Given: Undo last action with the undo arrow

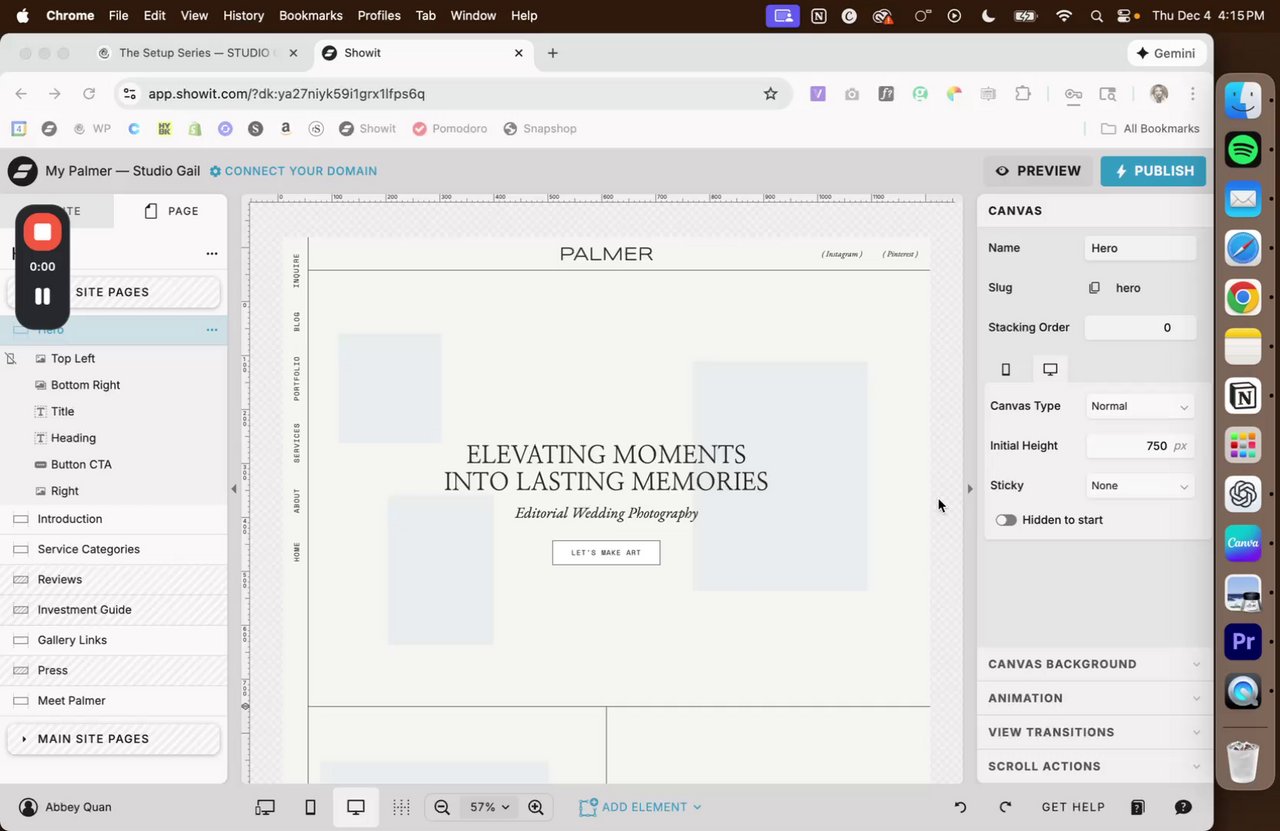Looking at the screenshot, I should pos(960,807).
